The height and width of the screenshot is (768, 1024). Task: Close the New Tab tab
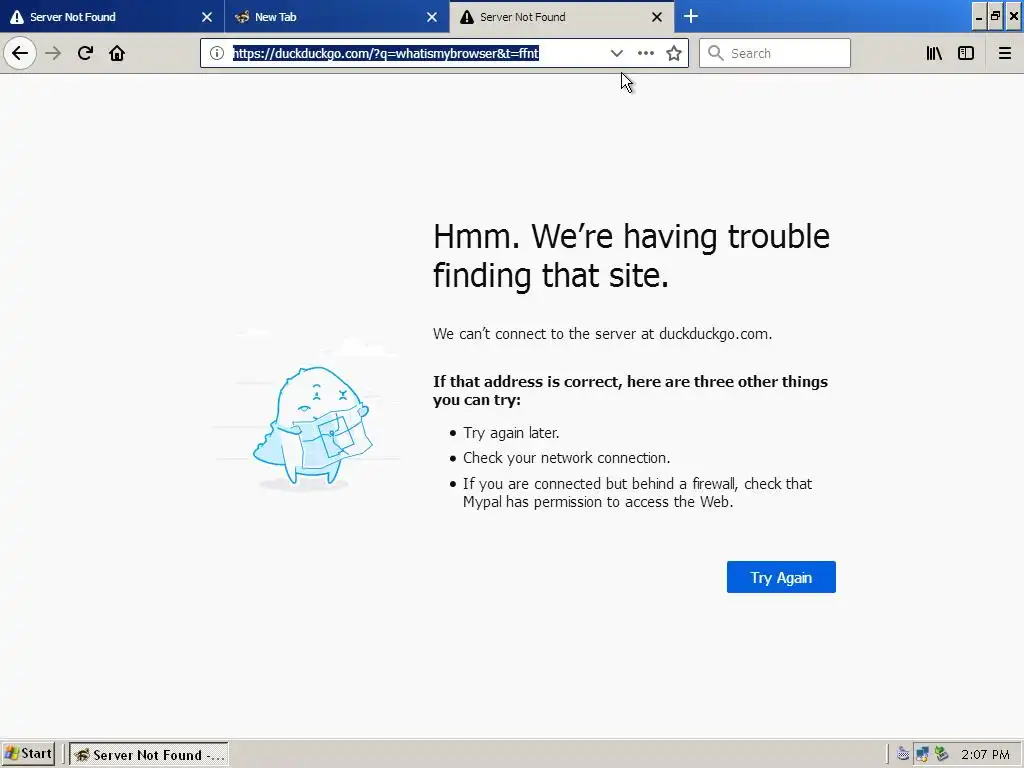click(x=432, y=17)
